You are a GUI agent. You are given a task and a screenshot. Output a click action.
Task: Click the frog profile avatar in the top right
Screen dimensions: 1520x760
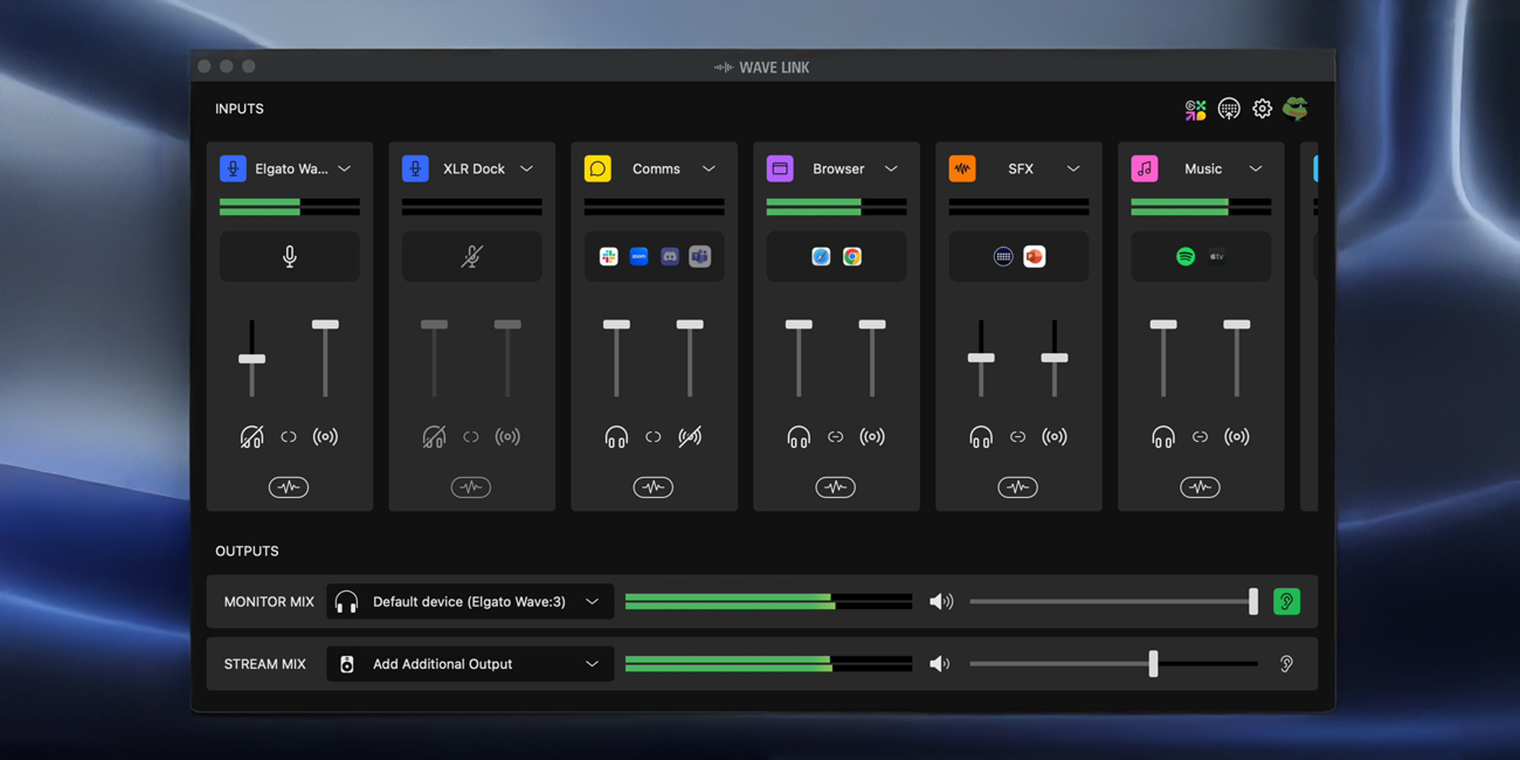(1296, 108)
